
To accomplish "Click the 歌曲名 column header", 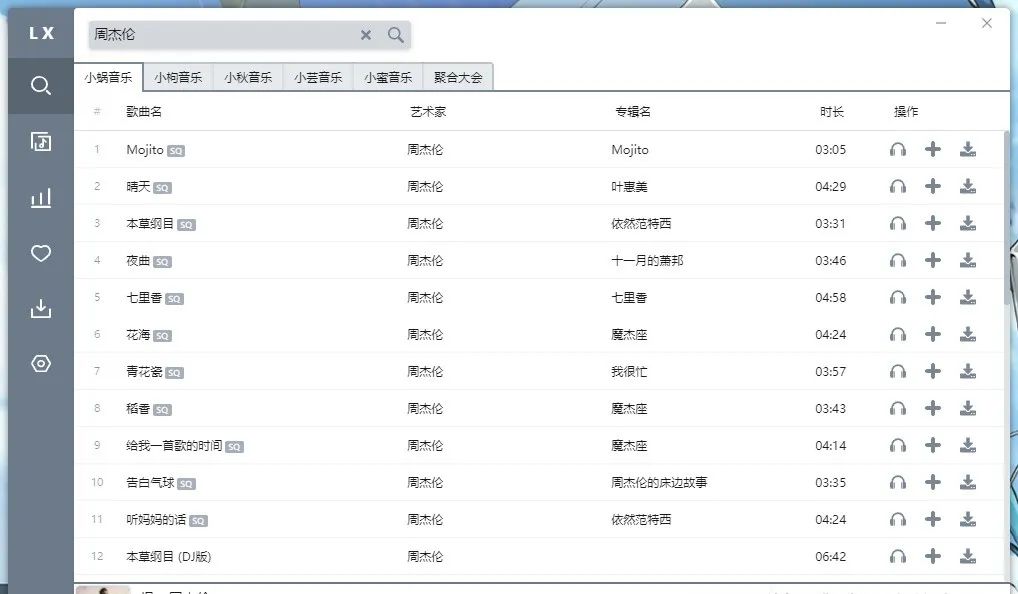I will point(144,112).
